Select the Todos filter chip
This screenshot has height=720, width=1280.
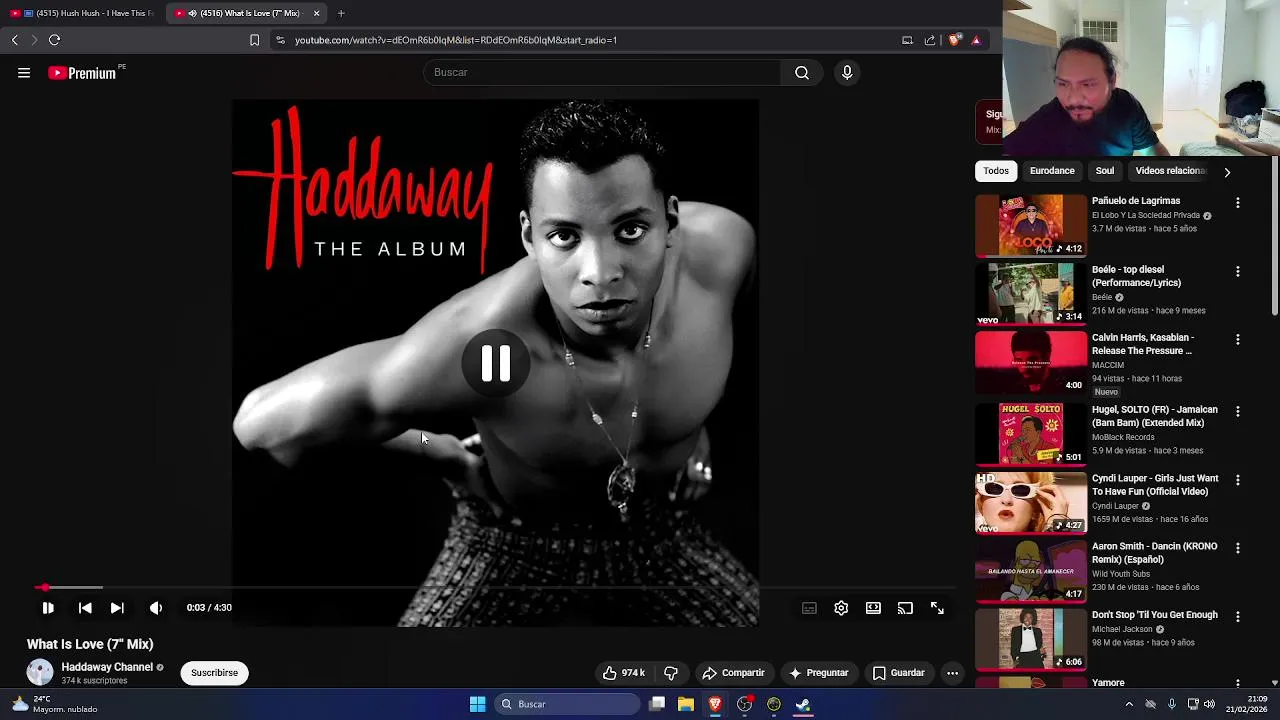pyautogui.click(x=996, y=171)
